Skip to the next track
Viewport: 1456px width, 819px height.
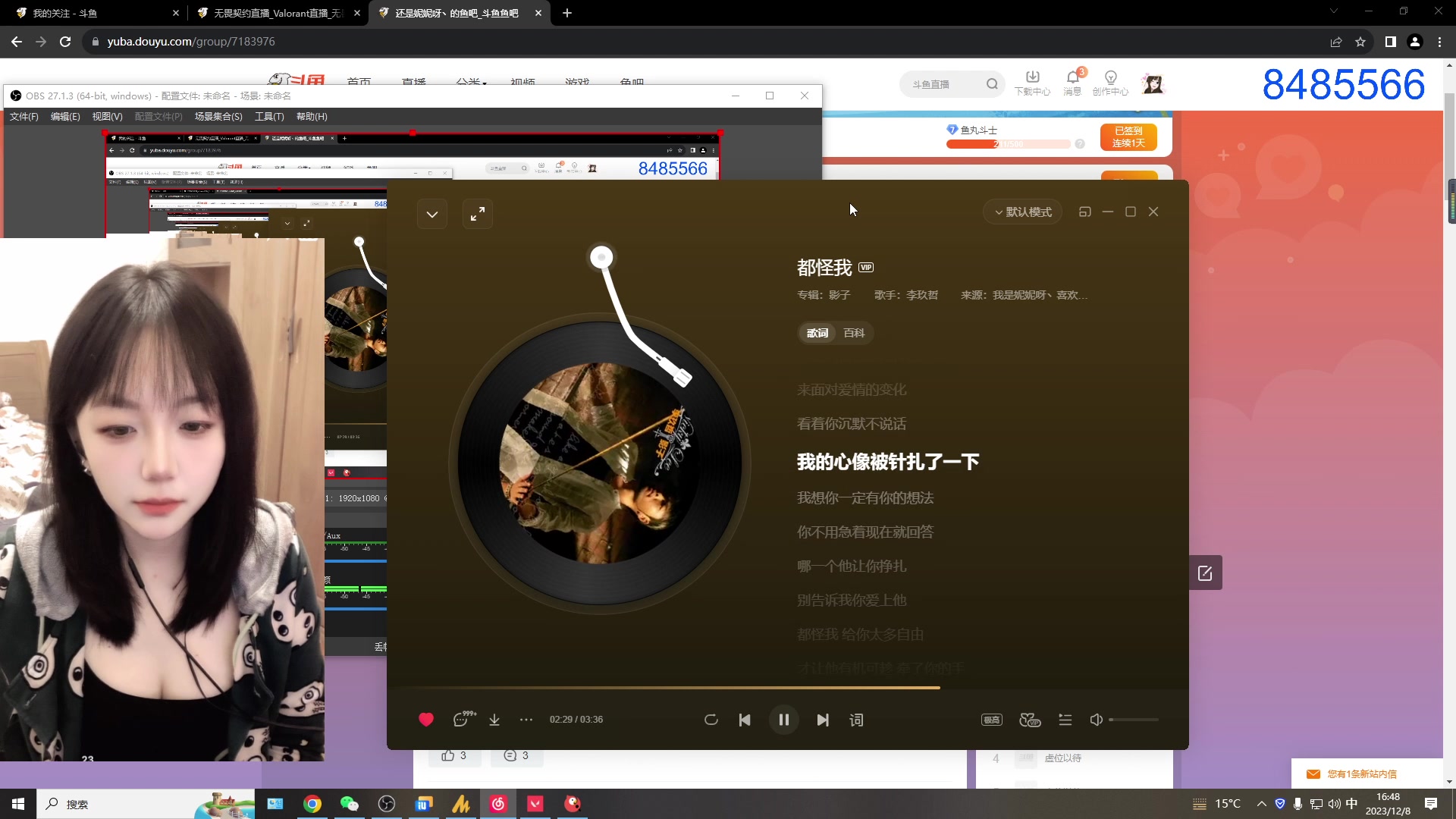tap(823, 720)
